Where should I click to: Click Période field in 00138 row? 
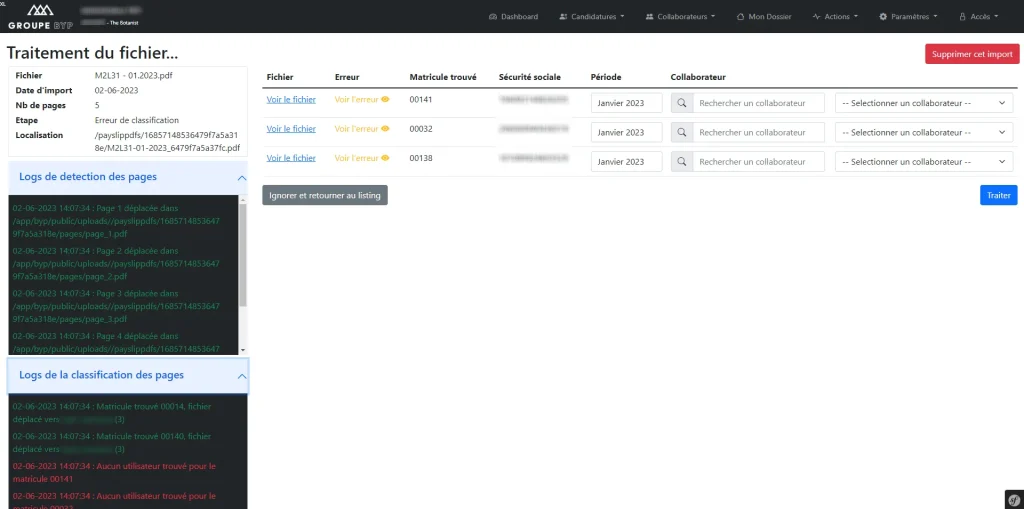(627, 162)
